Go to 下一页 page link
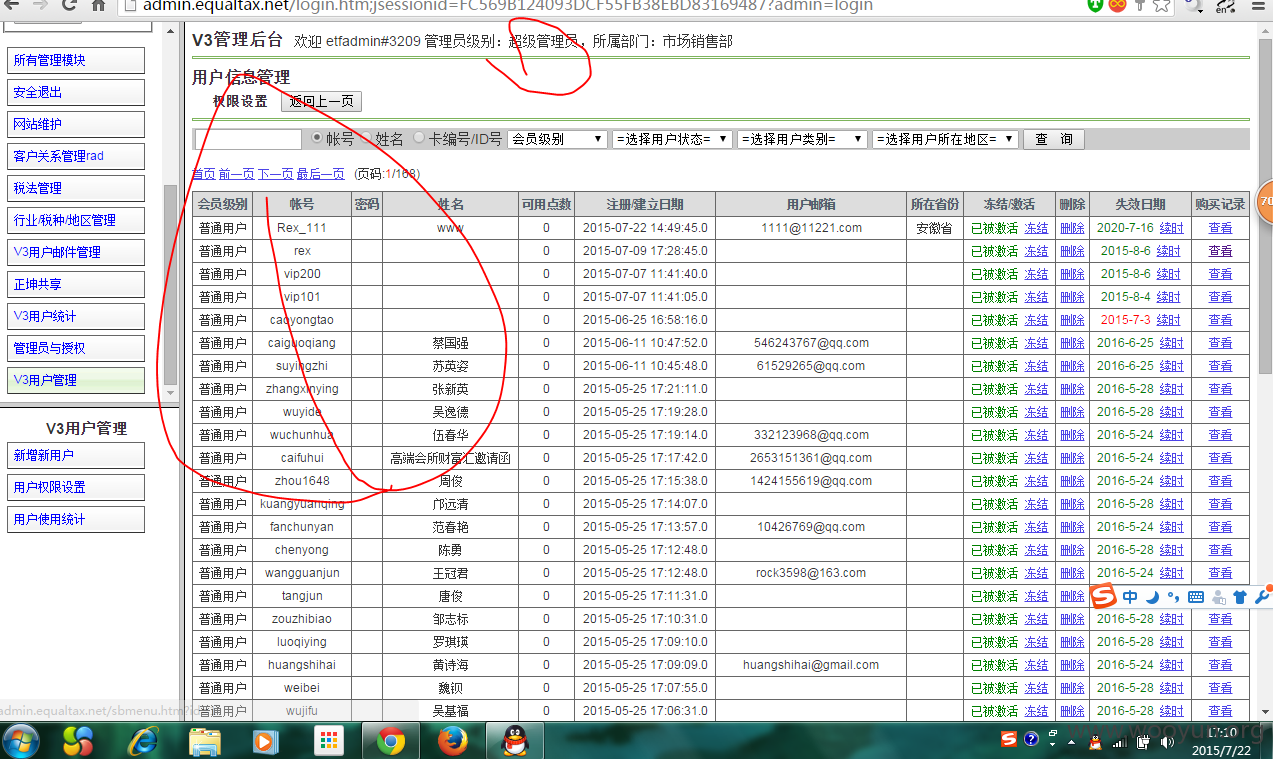The width and height of the screenshot is (1273, 759). [x=275, y=174]
